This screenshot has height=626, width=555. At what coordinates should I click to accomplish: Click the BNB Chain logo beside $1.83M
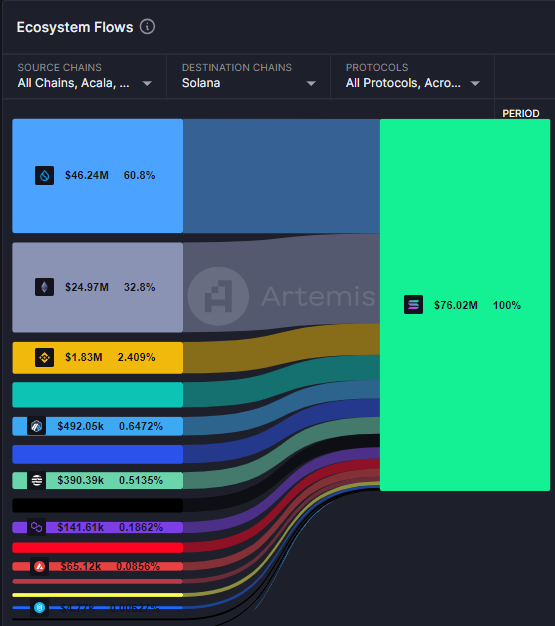pos(44,357)
